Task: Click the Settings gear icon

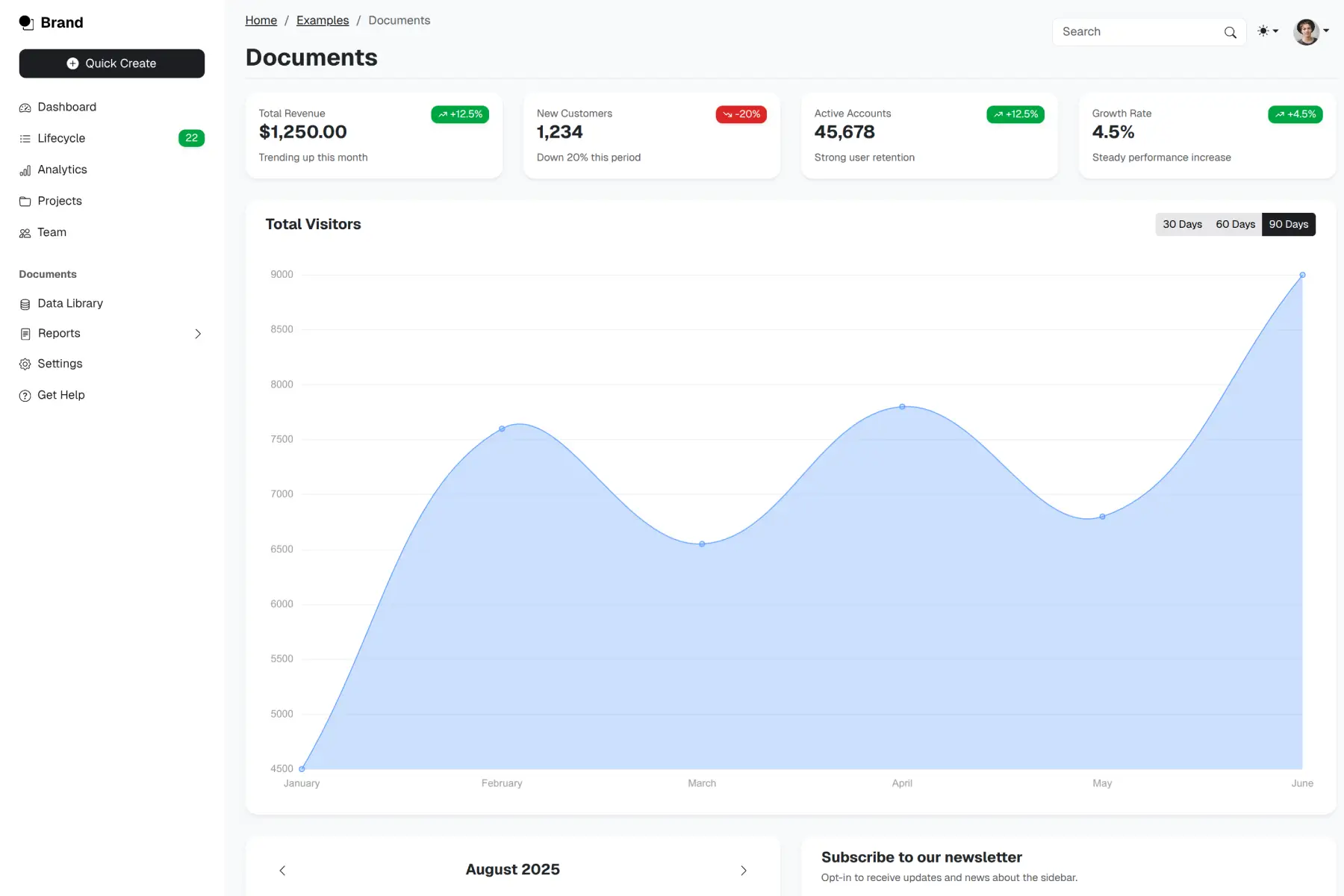Action: [x=25, y=364]
